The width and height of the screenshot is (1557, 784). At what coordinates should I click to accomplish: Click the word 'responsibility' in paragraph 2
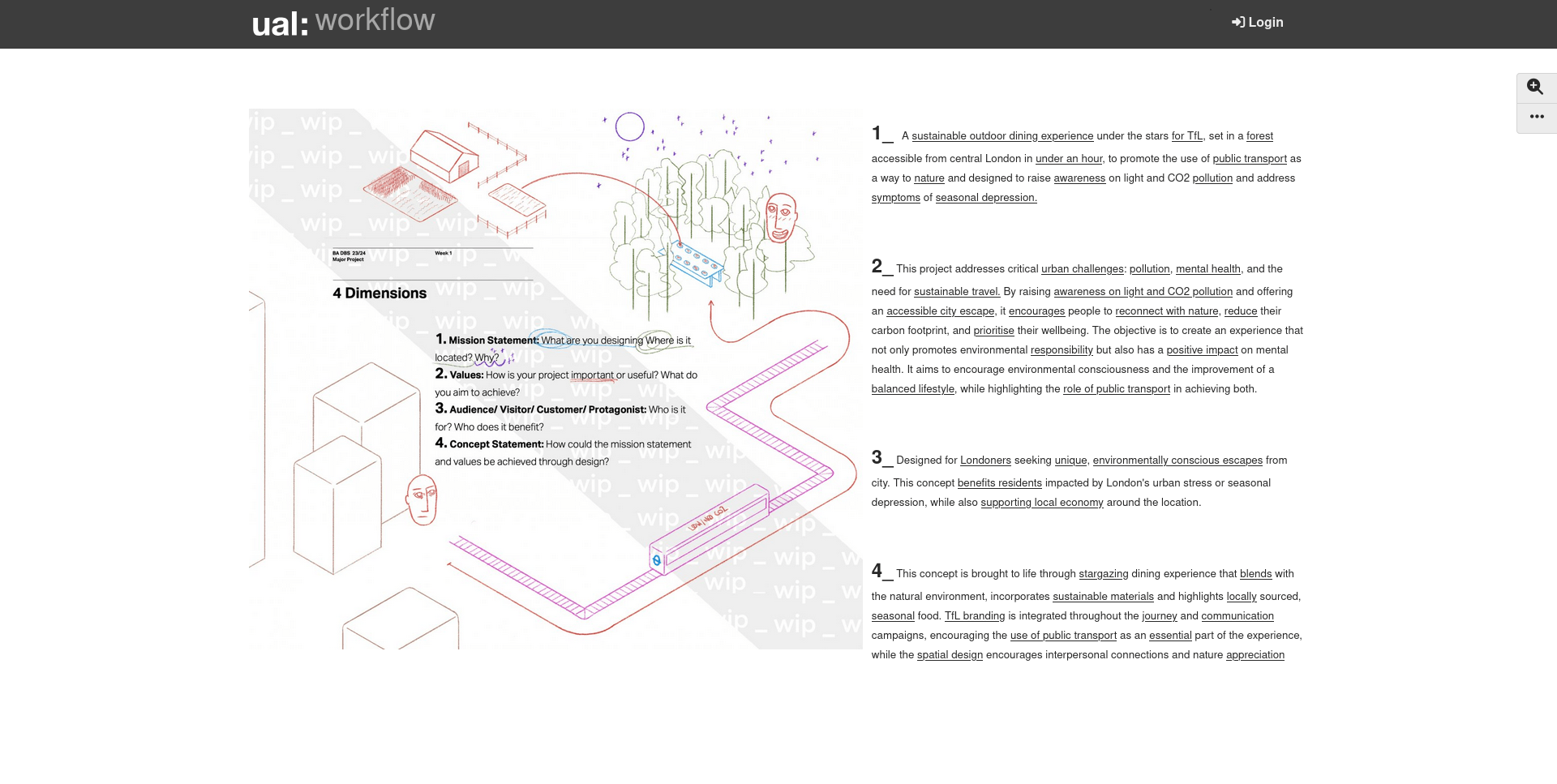point(1062,350)
